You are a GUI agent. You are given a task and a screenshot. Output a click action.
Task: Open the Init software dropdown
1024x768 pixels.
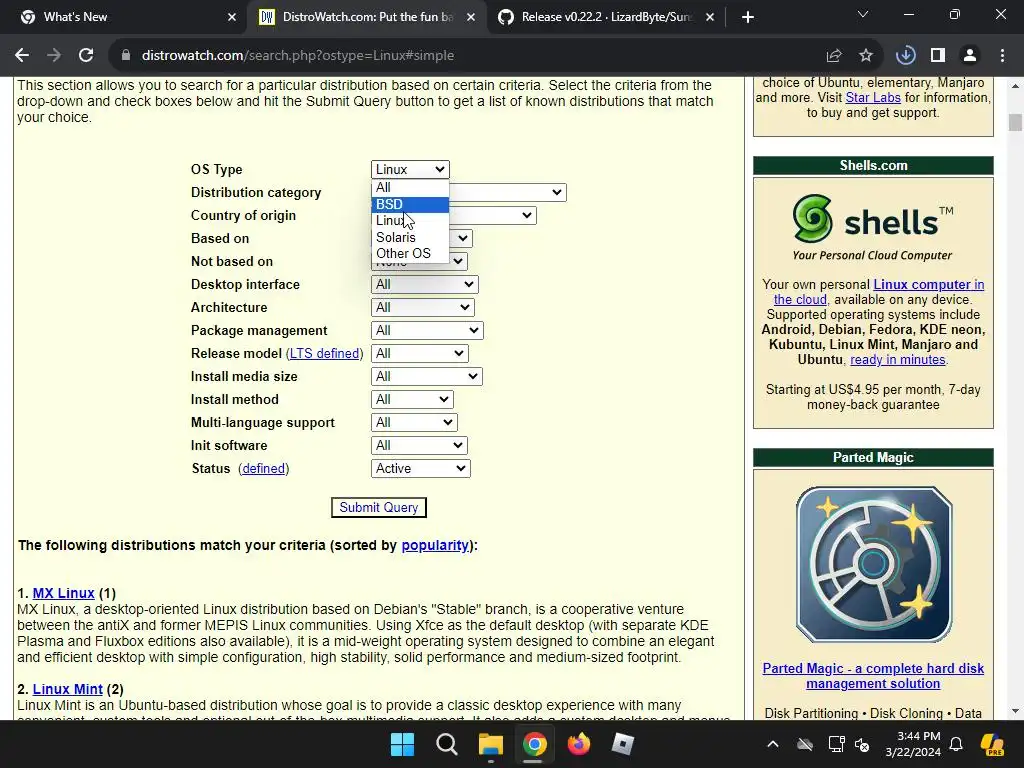[419, 445]
